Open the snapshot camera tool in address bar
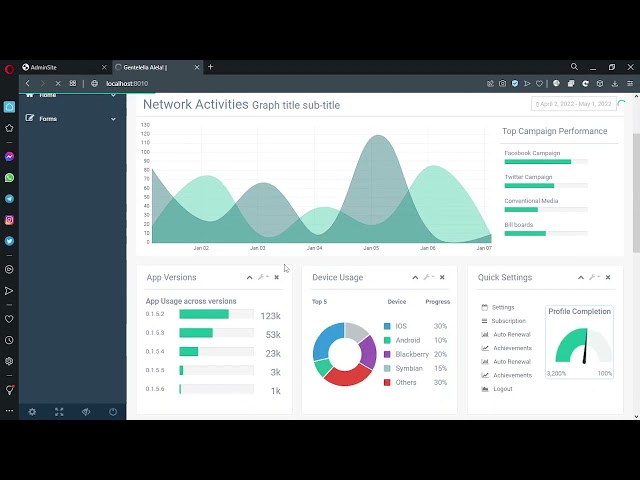 click(x=500, y=83)
